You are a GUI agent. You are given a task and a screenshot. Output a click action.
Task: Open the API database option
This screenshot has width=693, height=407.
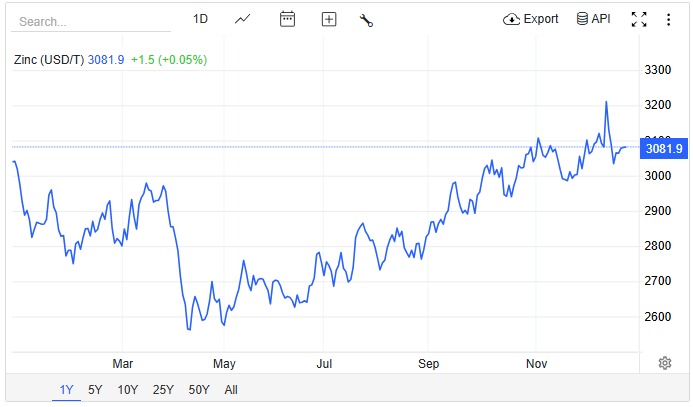click(x=593, y=19)
